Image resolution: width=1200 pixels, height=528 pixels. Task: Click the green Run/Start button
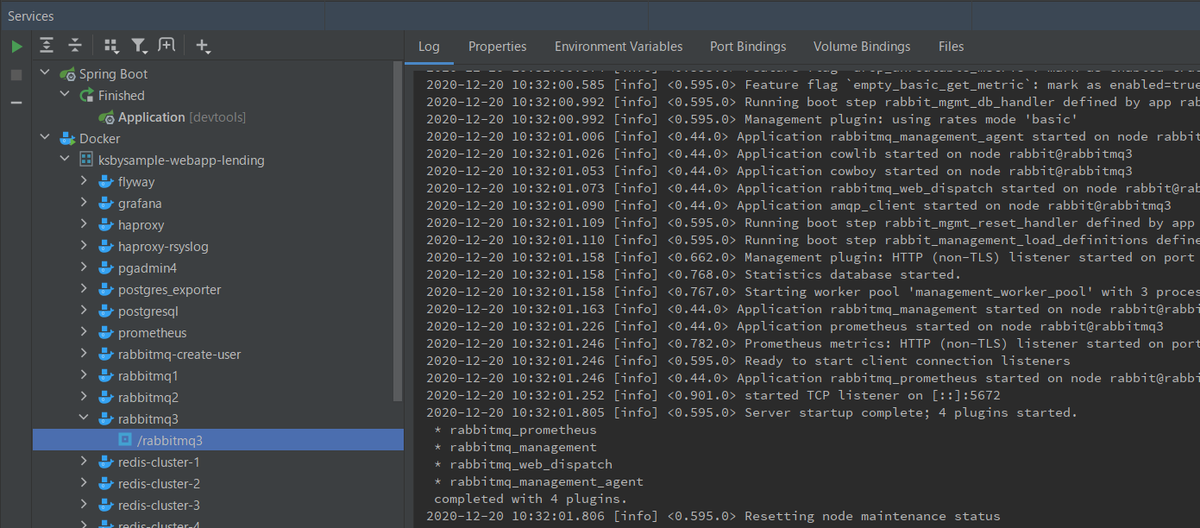(x=16, y=46)
